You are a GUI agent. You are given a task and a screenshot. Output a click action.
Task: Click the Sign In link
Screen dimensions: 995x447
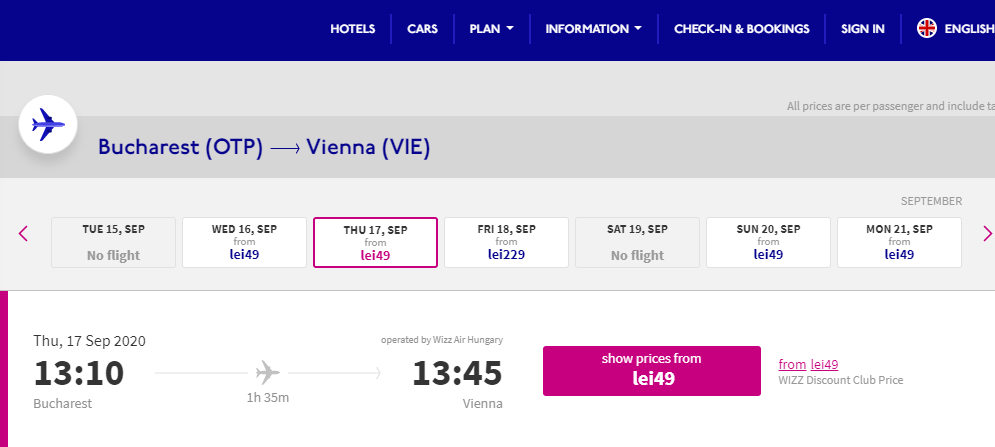click(x=862, y=29)
